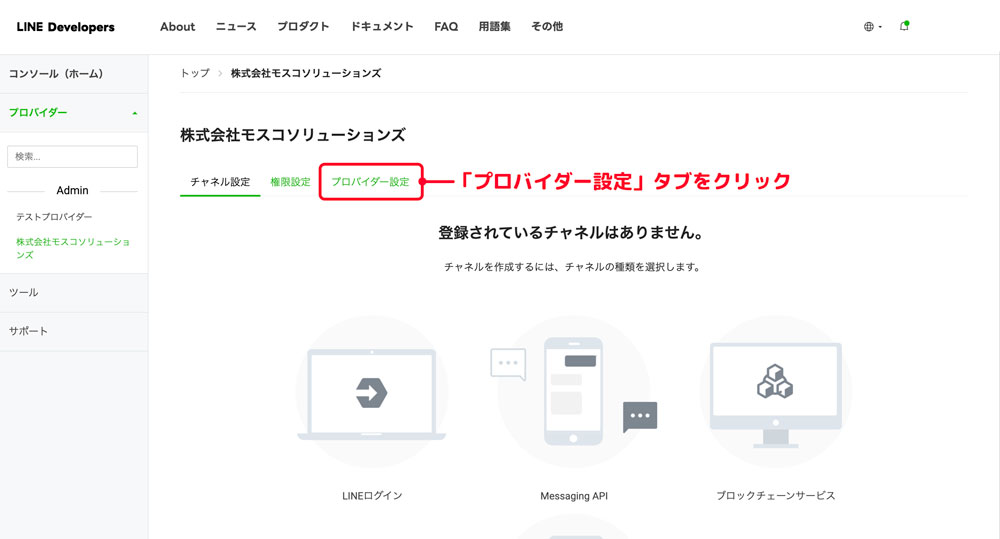Screen dimensions: 1000x539
Task: Click the Messaging API phone icon
Action: click(x=573, y=392)
